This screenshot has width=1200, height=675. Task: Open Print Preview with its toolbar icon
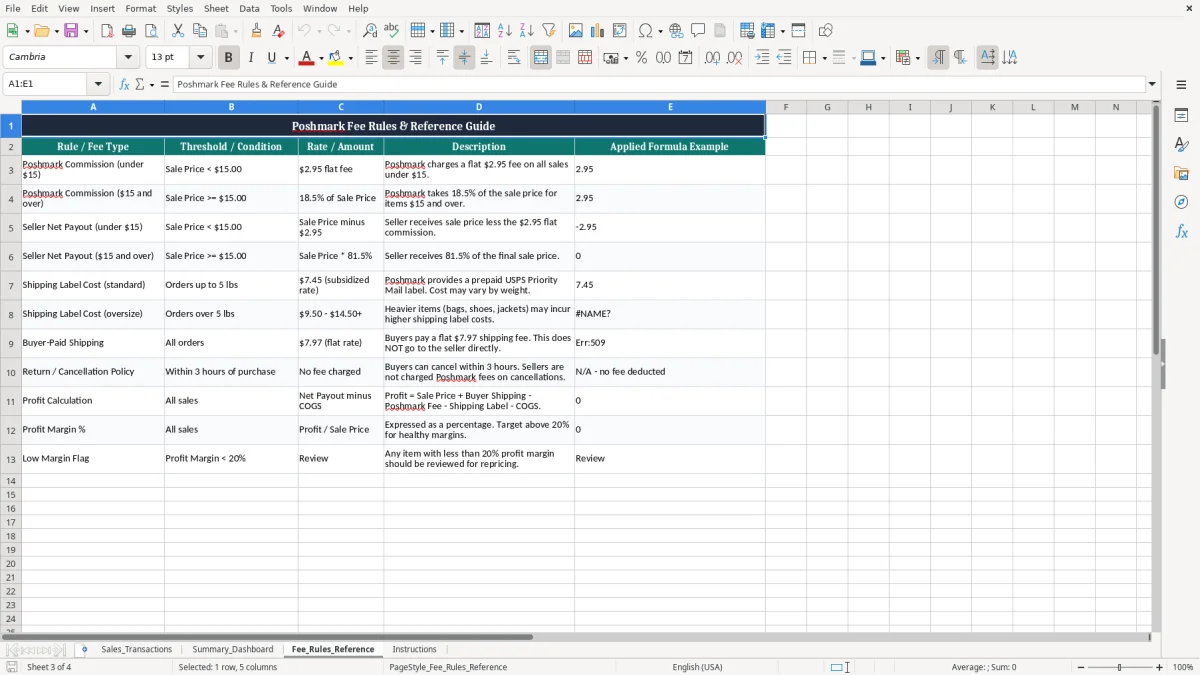[x=150, y=31]
